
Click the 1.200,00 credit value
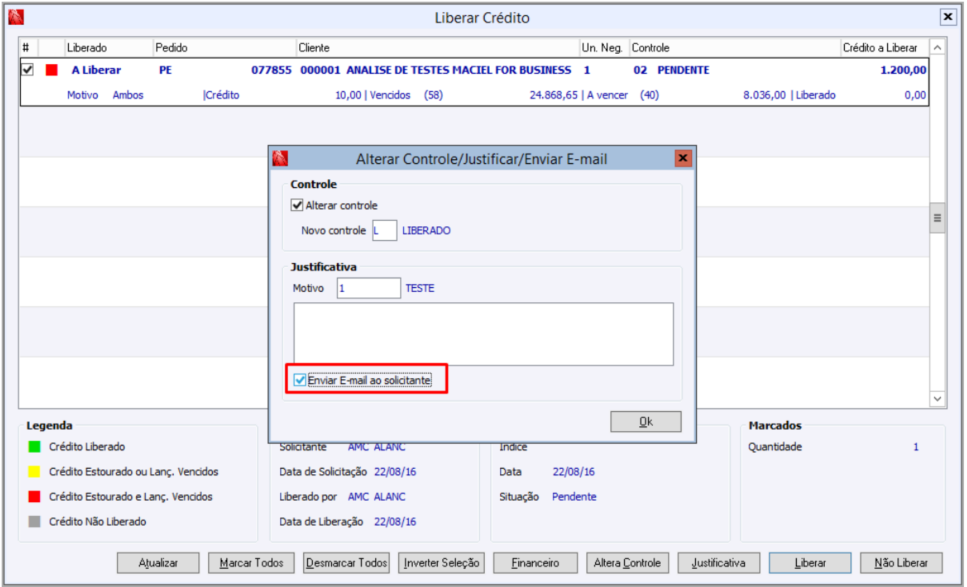coord(903,70)
